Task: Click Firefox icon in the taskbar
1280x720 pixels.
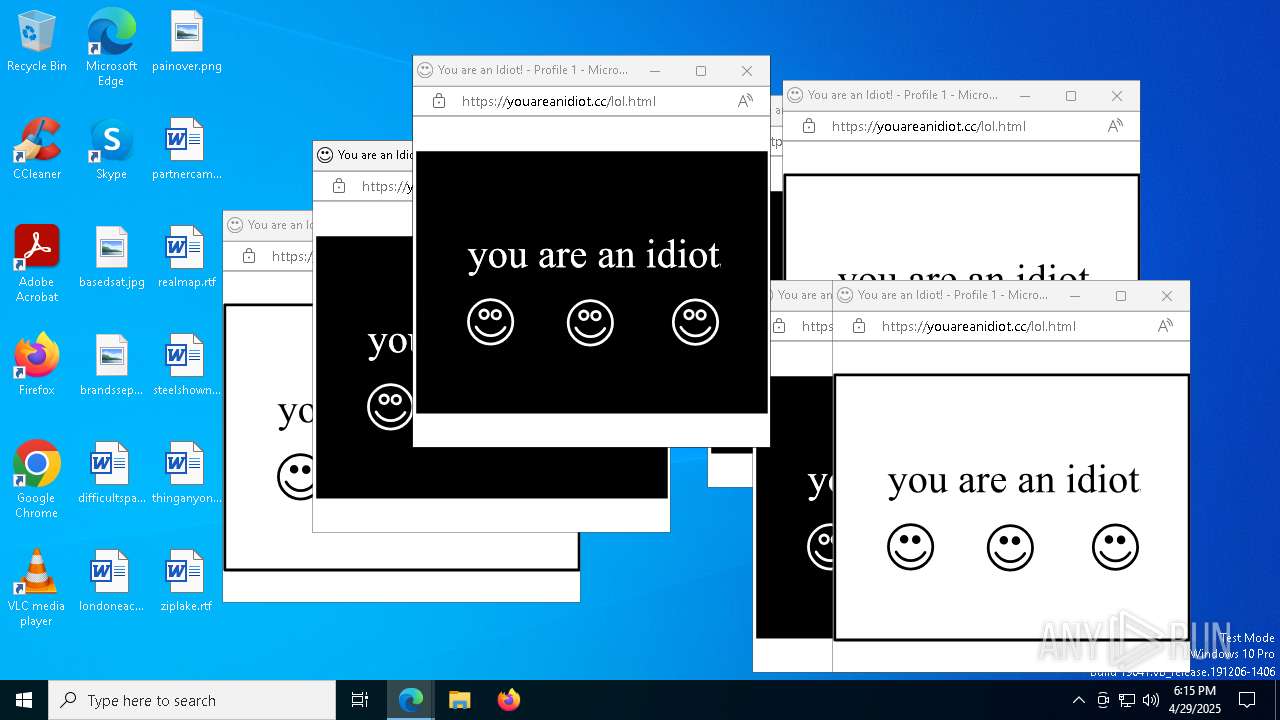Action: (x=509, y=700)
